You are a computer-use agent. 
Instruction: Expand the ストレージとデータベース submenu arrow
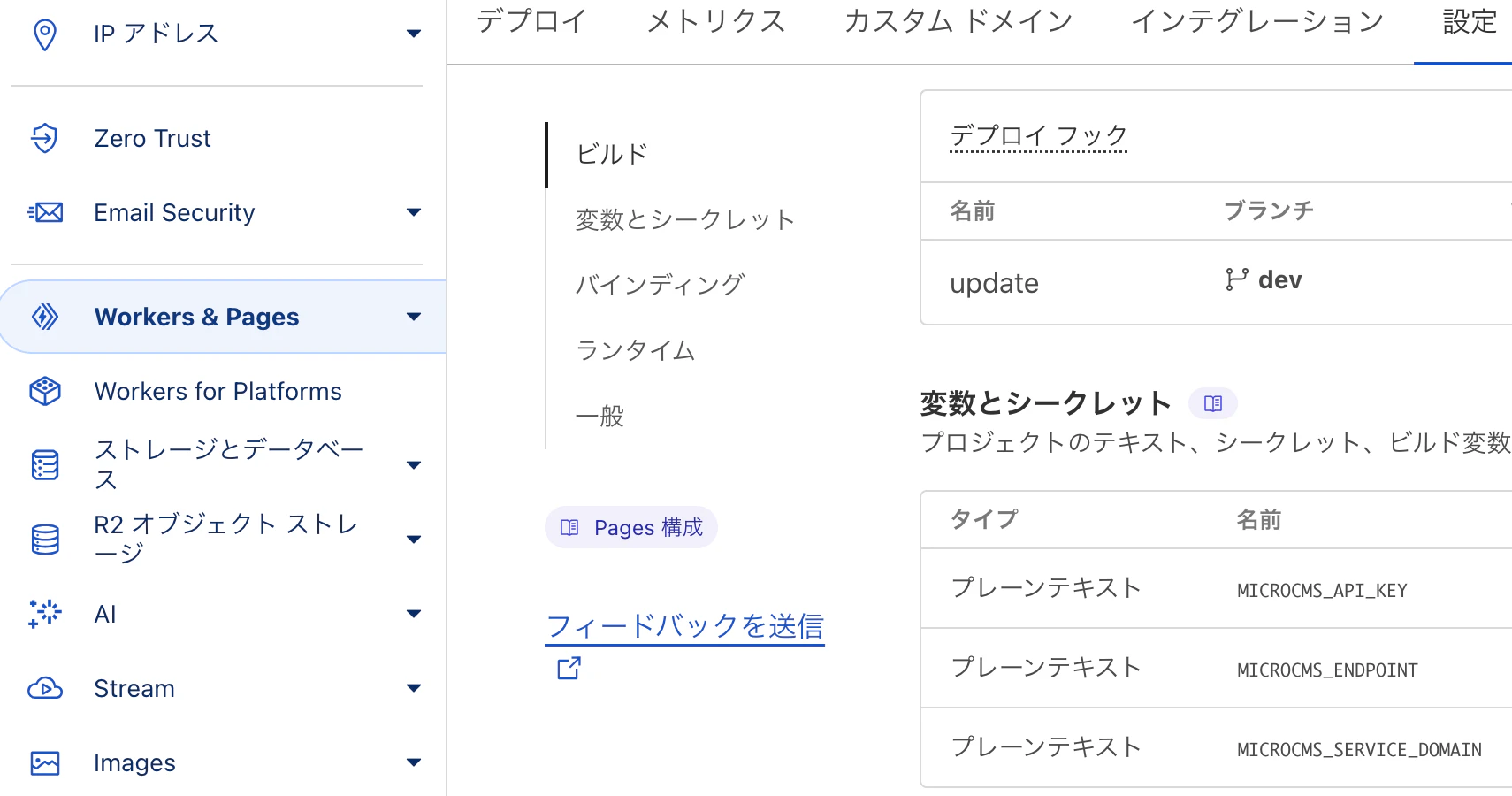413,465
